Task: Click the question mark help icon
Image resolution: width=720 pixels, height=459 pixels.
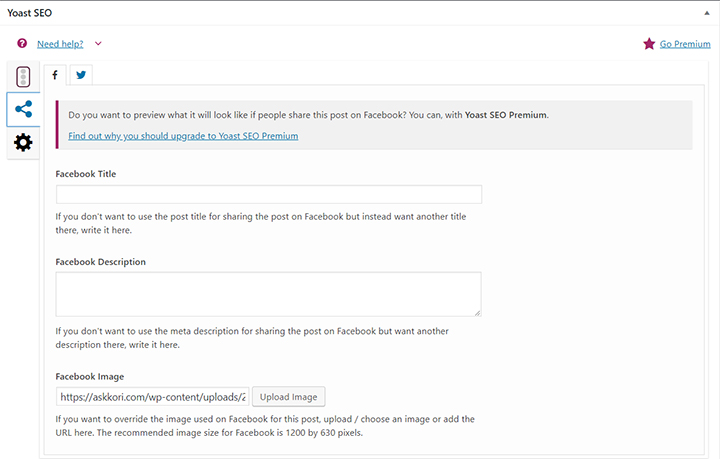Action: pyautogui.click(x=22, y=43)
